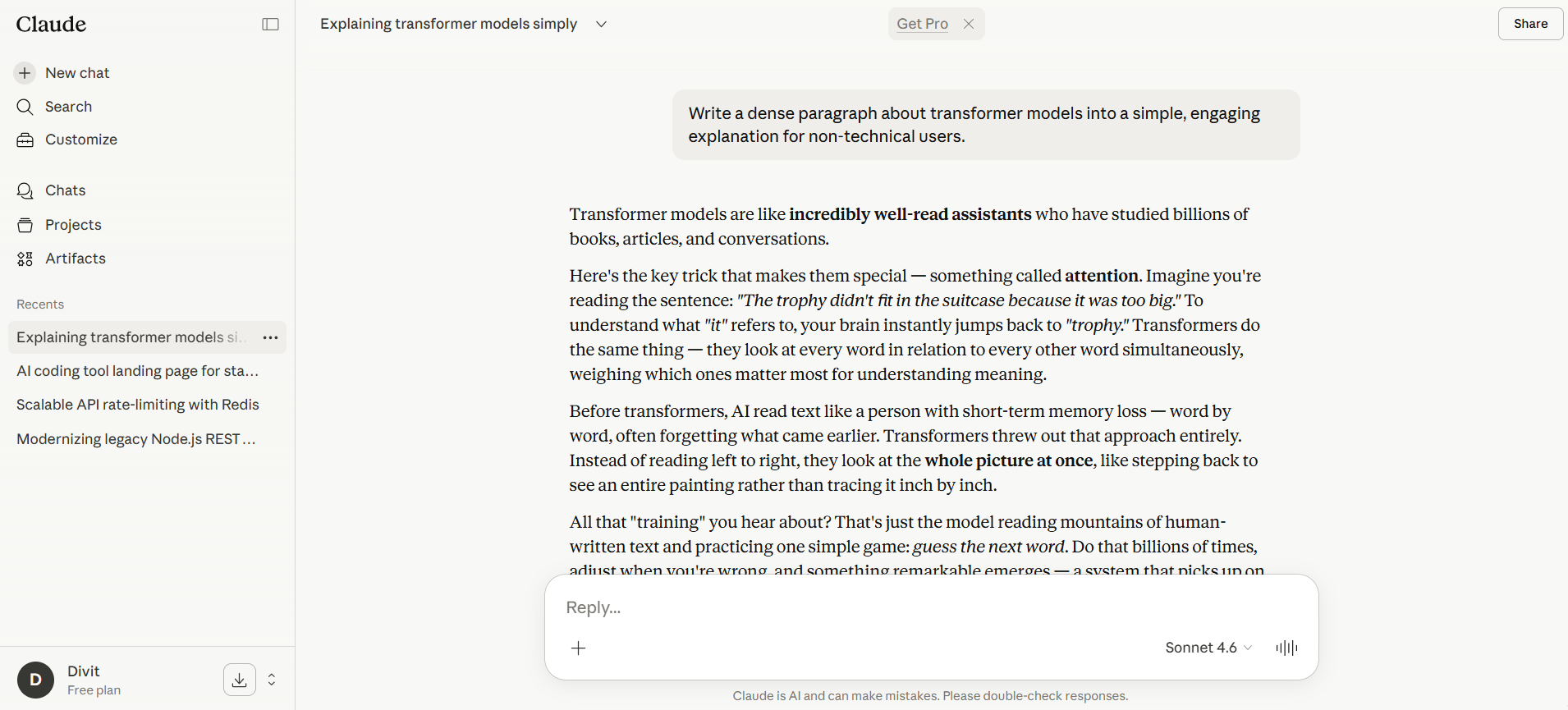The image size is (1568, 710).
Task: Share this conversation
Action: pyautogui.click(x=1530, y=24)
